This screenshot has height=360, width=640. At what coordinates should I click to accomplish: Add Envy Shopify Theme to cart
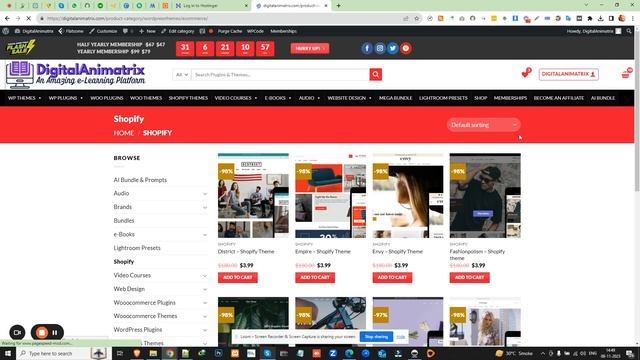pos(392,277)
